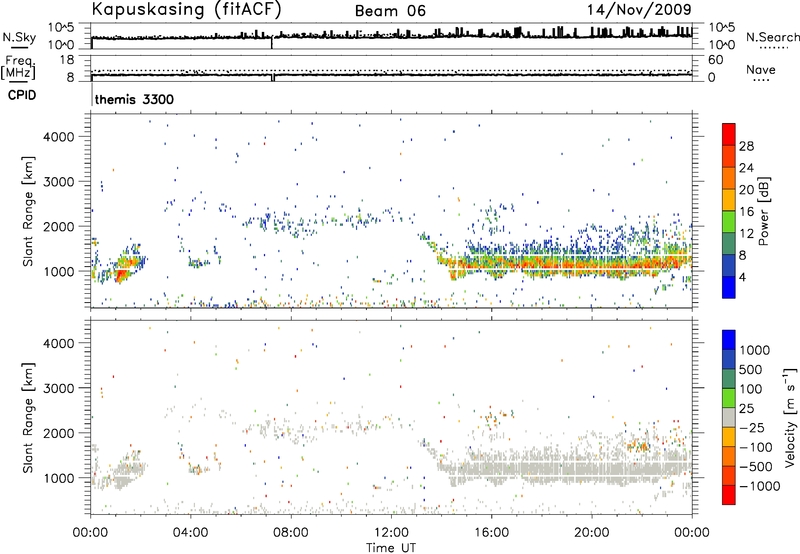Viewport: 800px width, 554px height.
Task: Click the -100 label on velocity colorbar
Action: [x=755, y=447]
